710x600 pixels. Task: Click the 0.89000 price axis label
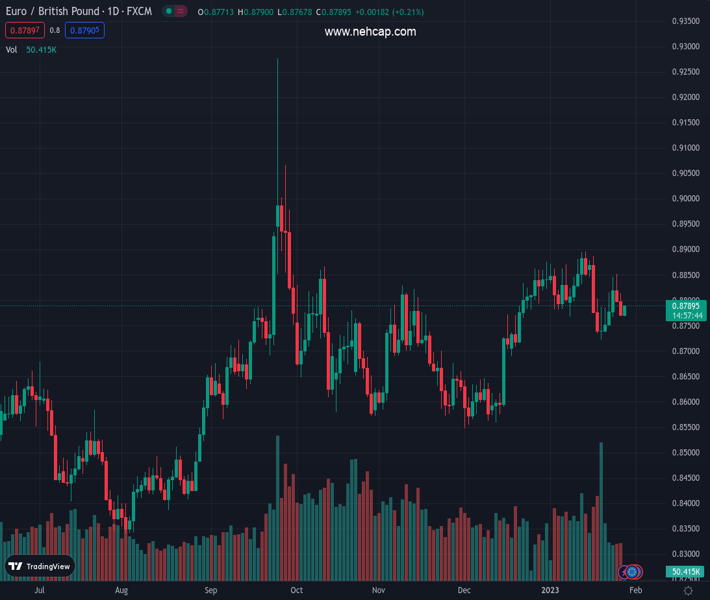pos(686,249)
